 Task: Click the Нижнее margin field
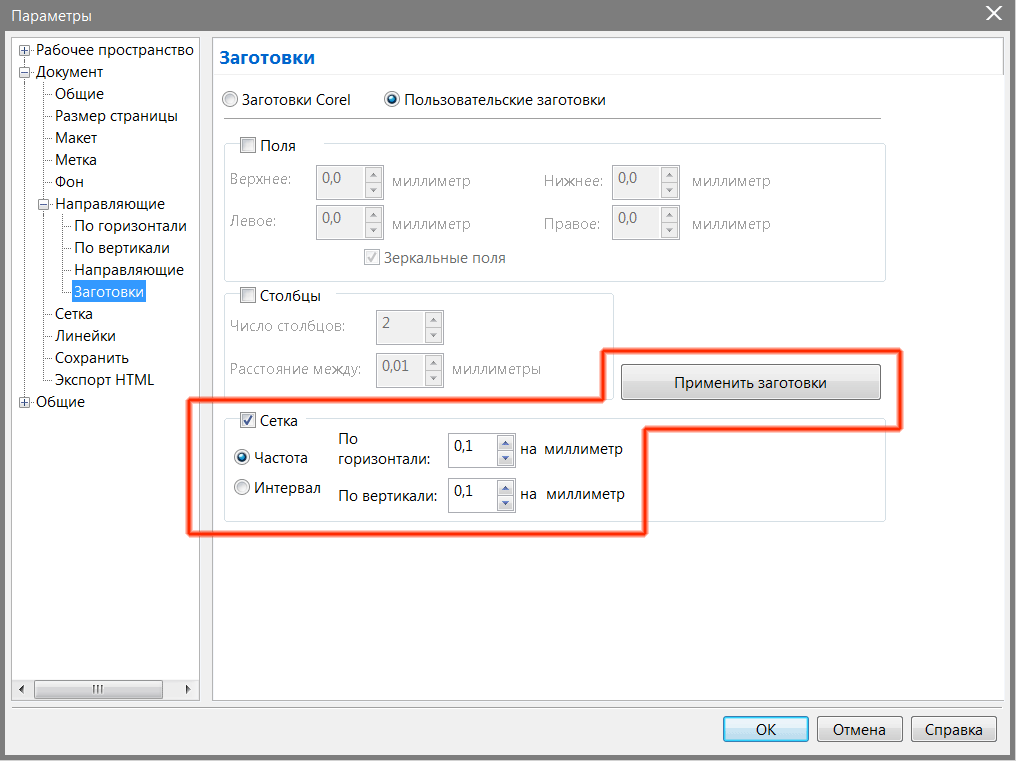point(637,182)
